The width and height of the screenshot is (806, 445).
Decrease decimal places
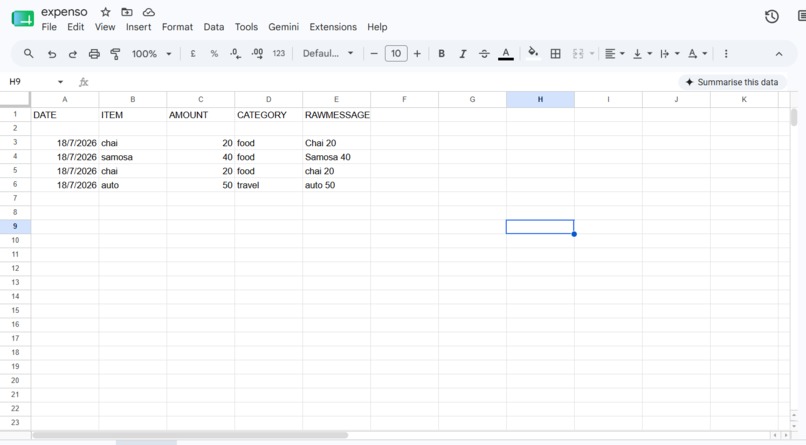click(x=235, y=53)
